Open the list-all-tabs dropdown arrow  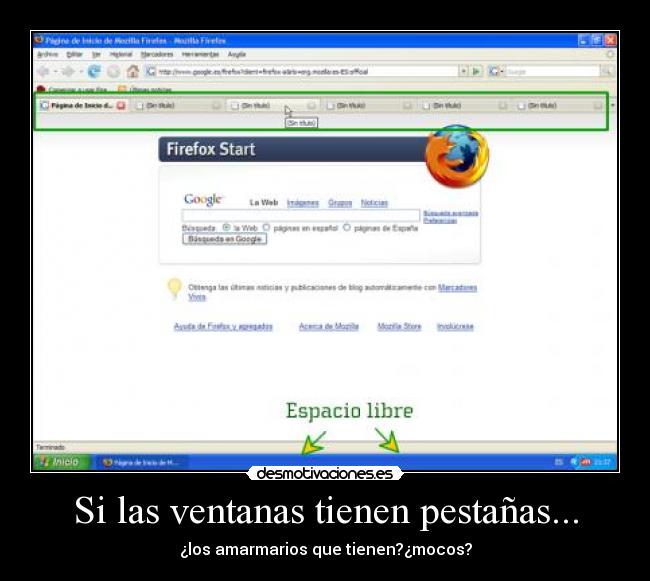612,105
